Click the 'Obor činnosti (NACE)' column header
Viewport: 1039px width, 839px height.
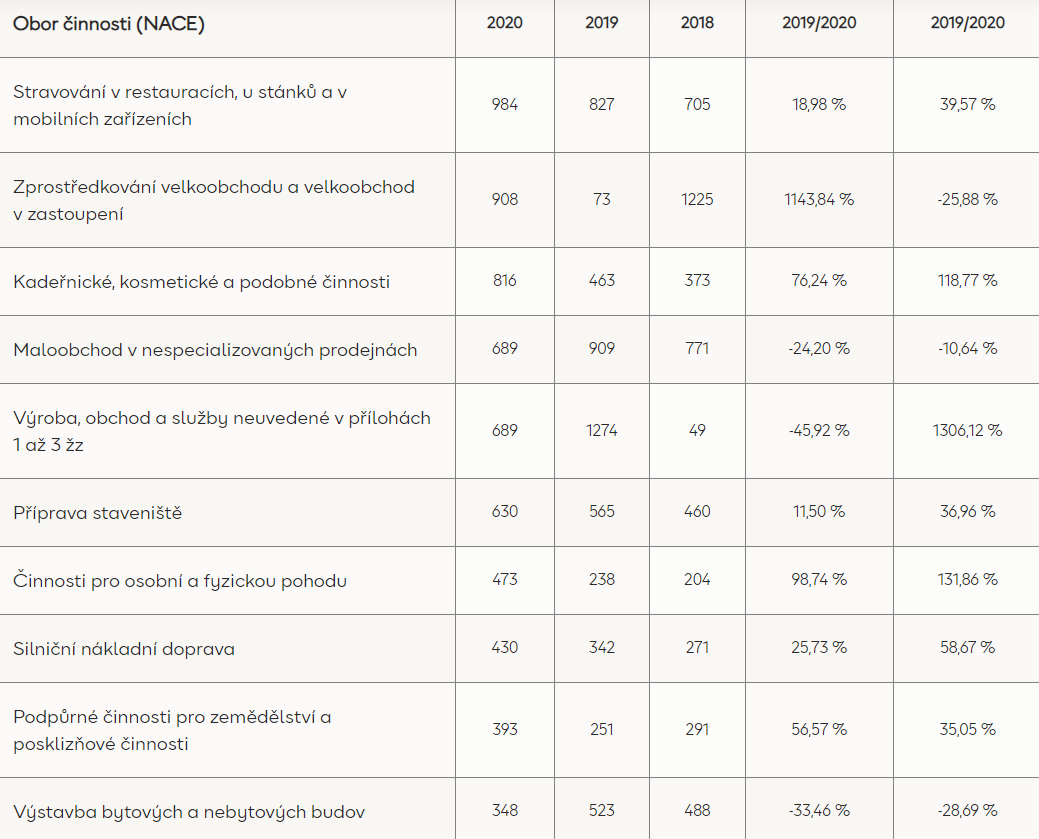[109, 24]
